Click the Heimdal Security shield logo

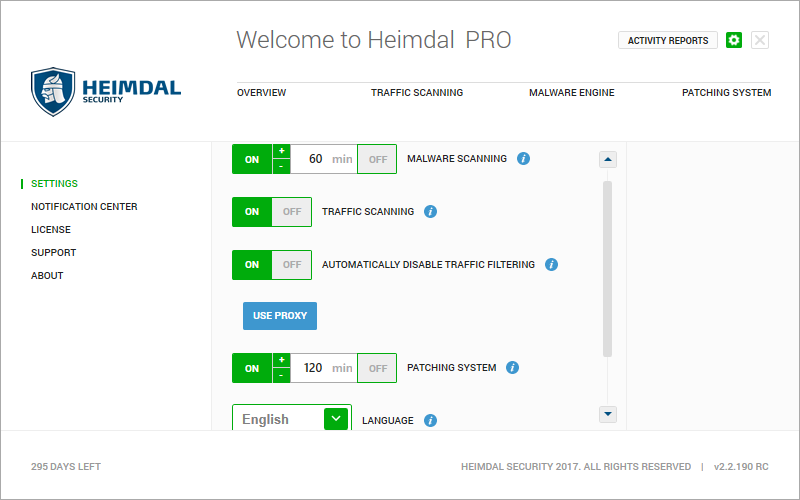coord(53,92)
